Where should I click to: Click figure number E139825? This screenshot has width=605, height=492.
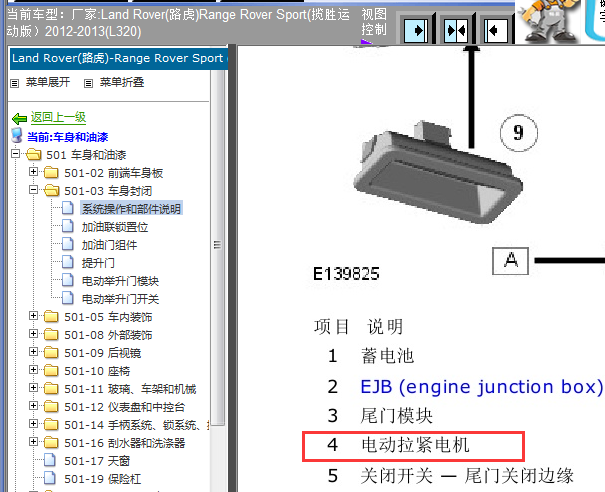tap(346, 274)
